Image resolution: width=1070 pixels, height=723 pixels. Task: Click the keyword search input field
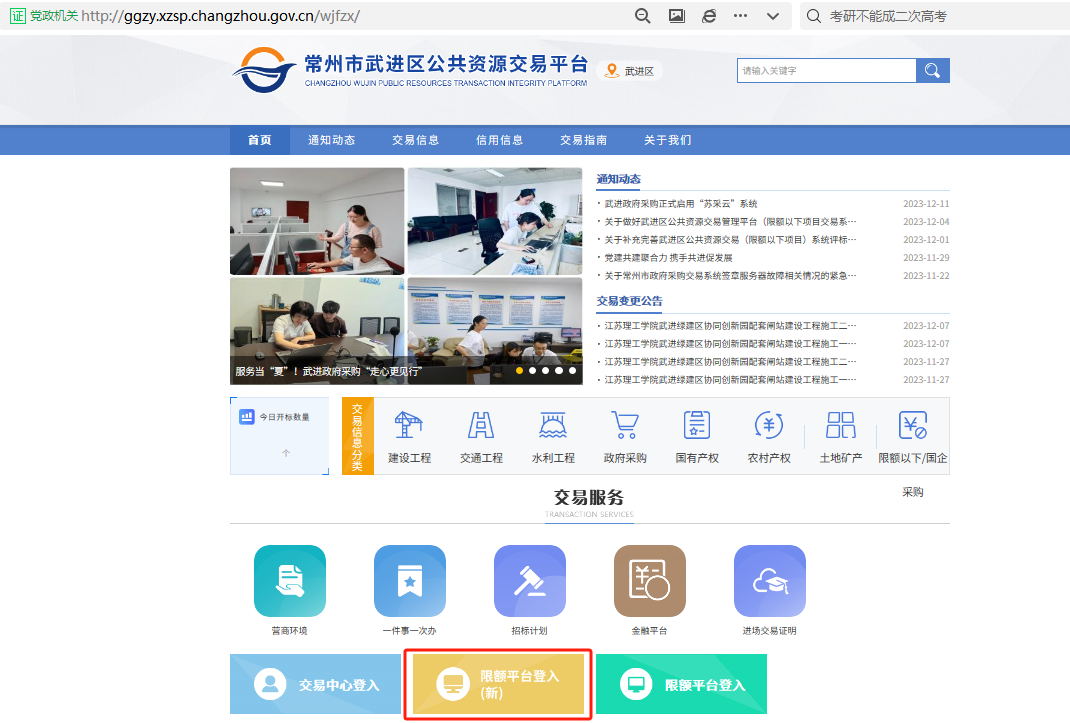pyautogui.click(x=825, y=71)
